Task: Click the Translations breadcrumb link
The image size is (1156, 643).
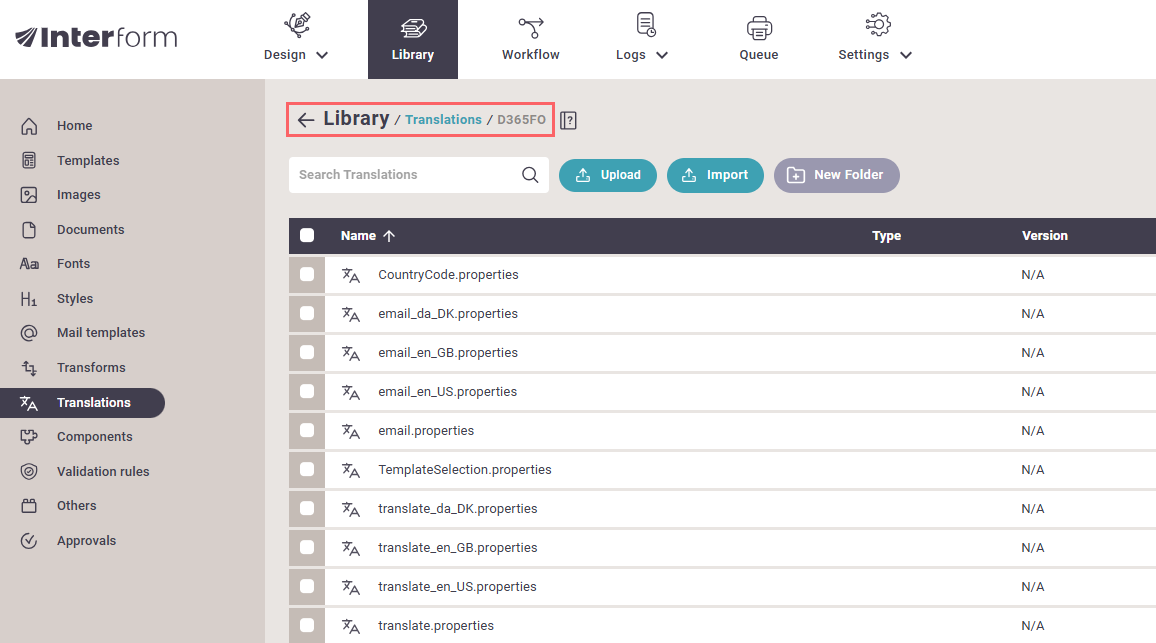Action: click(x=443, y=120)
